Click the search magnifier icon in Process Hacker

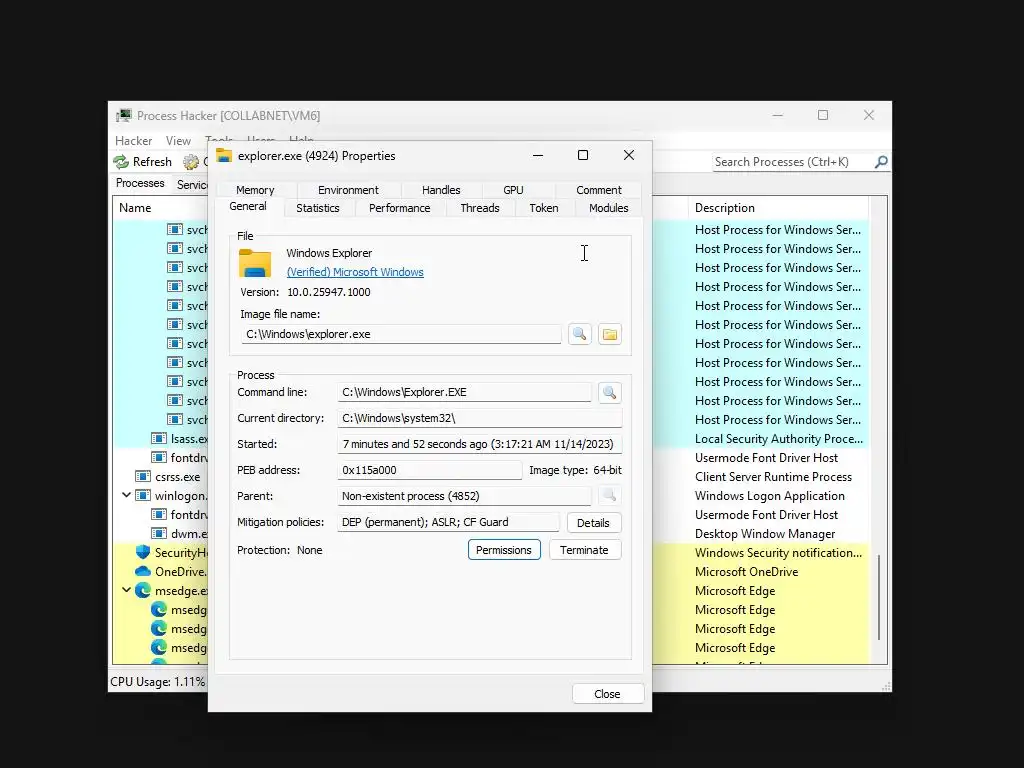881,161
